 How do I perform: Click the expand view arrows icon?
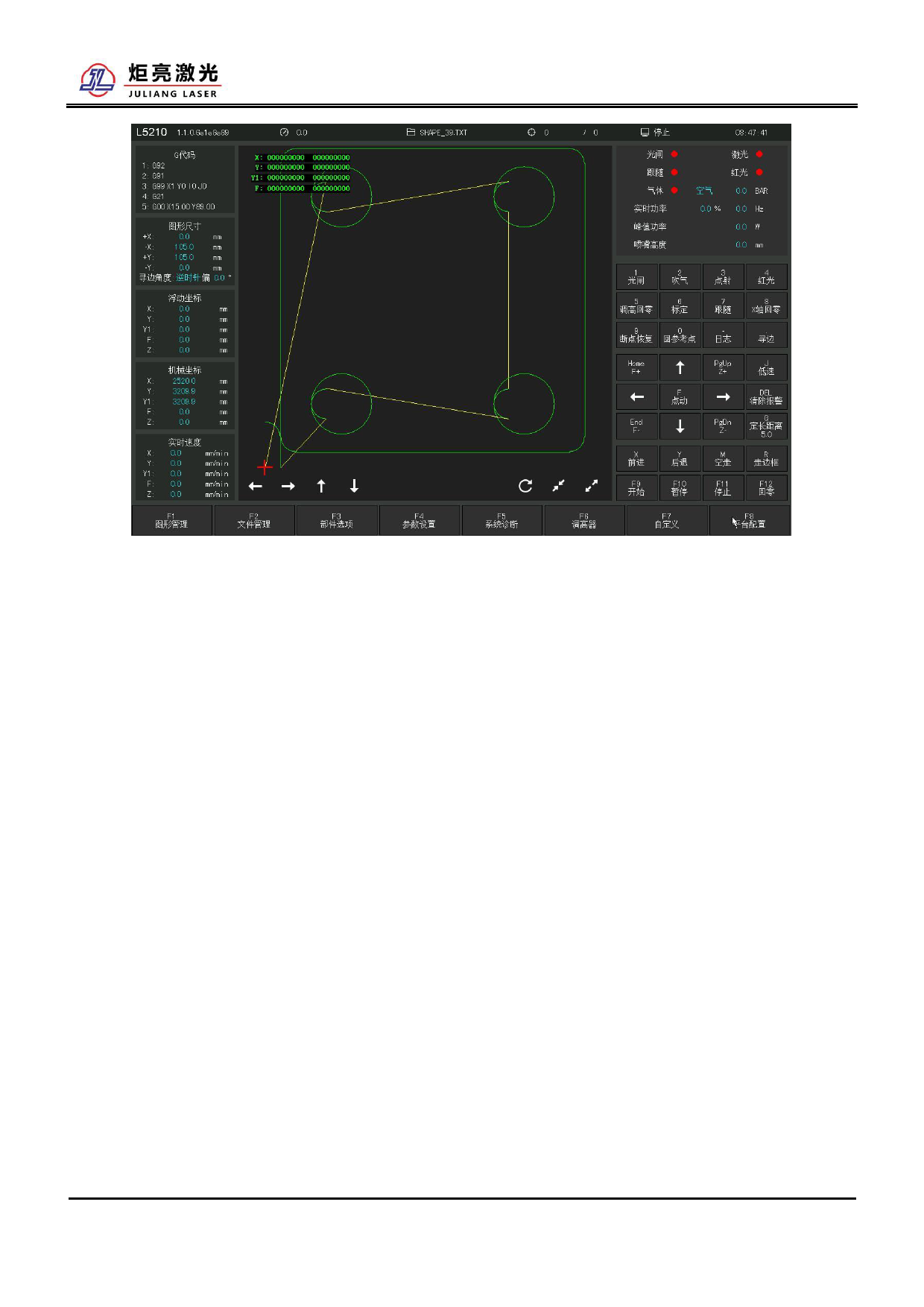pyautogui.click(x=592, y=486)
